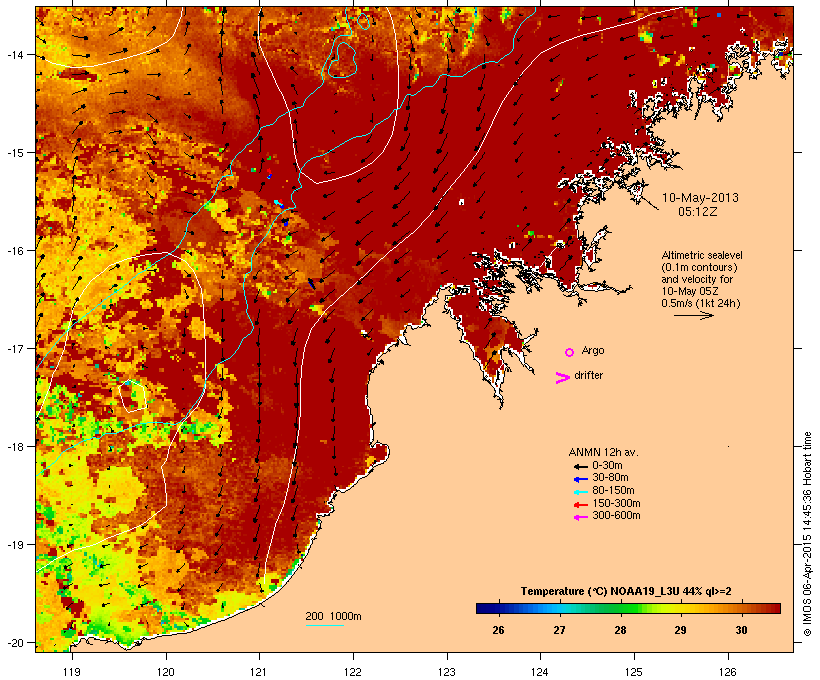Screen dimensions: 820x680
Task: Click the -15 latitude axis label
Action: [x=14, y=153]
